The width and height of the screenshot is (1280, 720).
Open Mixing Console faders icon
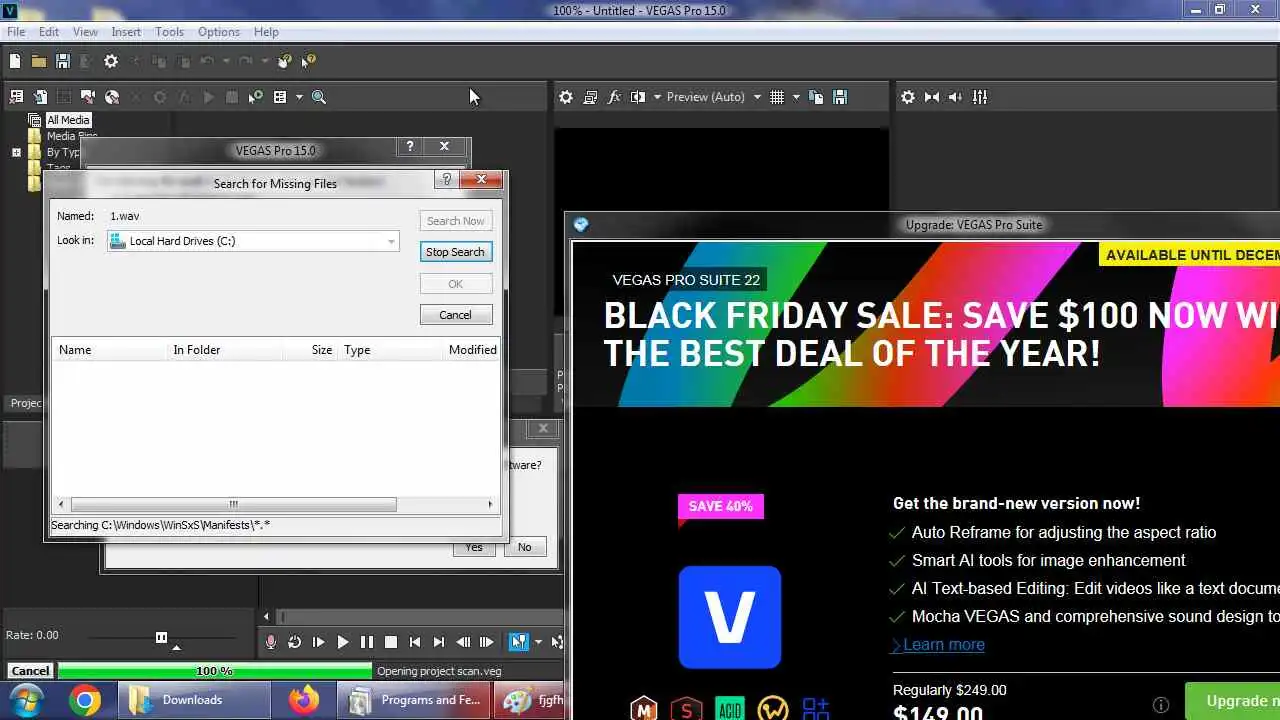pyautogui.click(x=980, y=97)
